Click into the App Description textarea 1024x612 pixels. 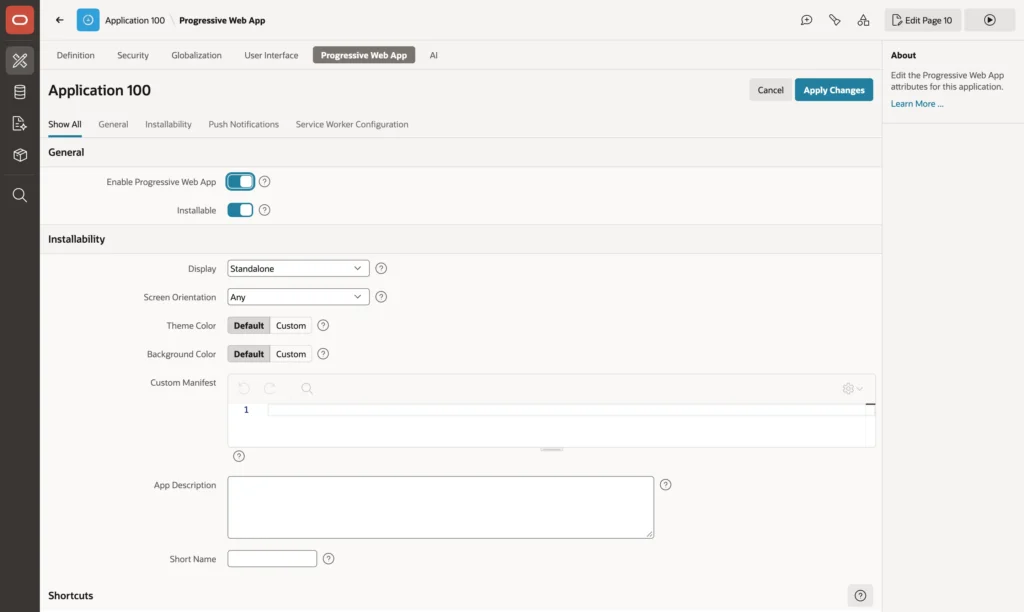click(x=441, y=507)
